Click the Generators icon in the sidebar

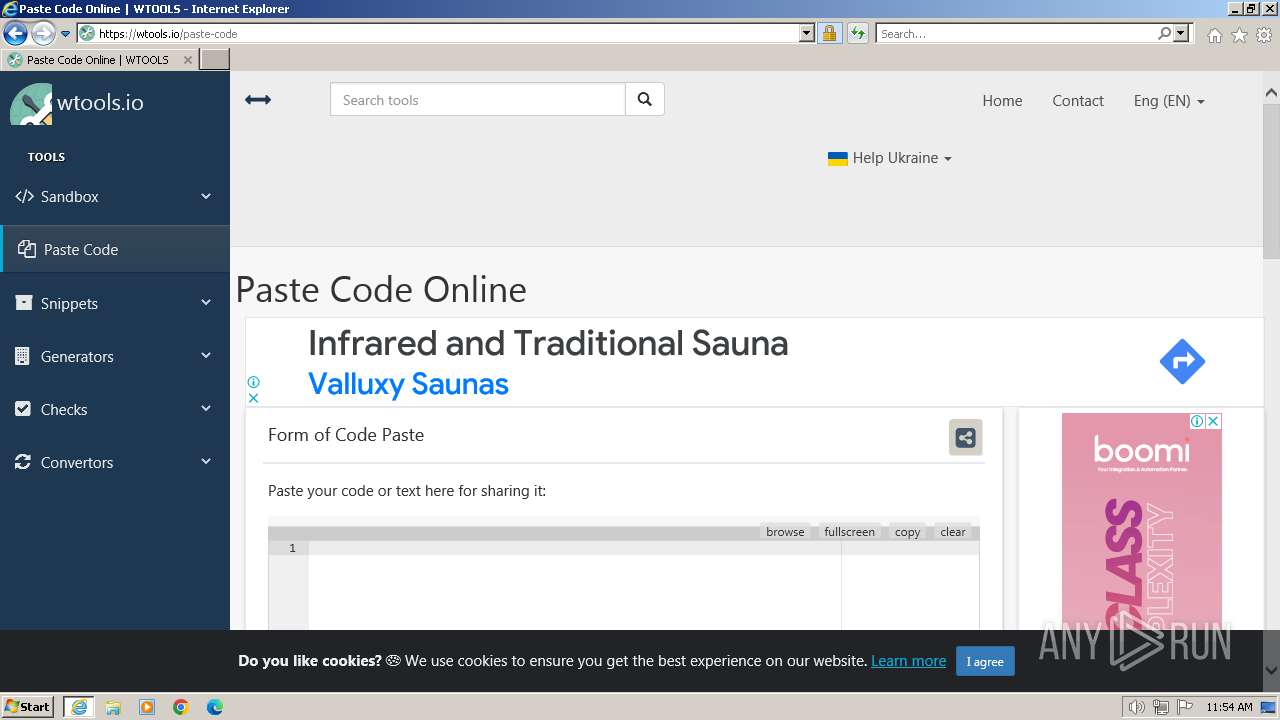pos(23,356)
